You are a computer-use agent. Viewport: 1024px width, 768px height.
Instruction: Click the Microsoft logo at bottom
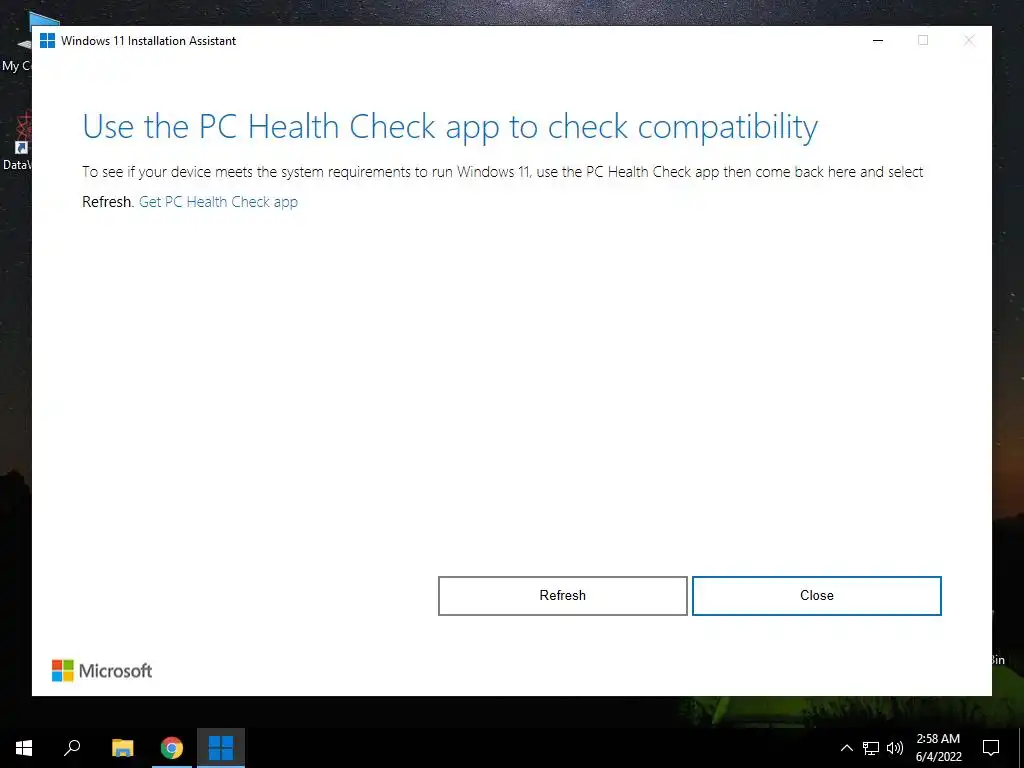click(x=102, y=671)
